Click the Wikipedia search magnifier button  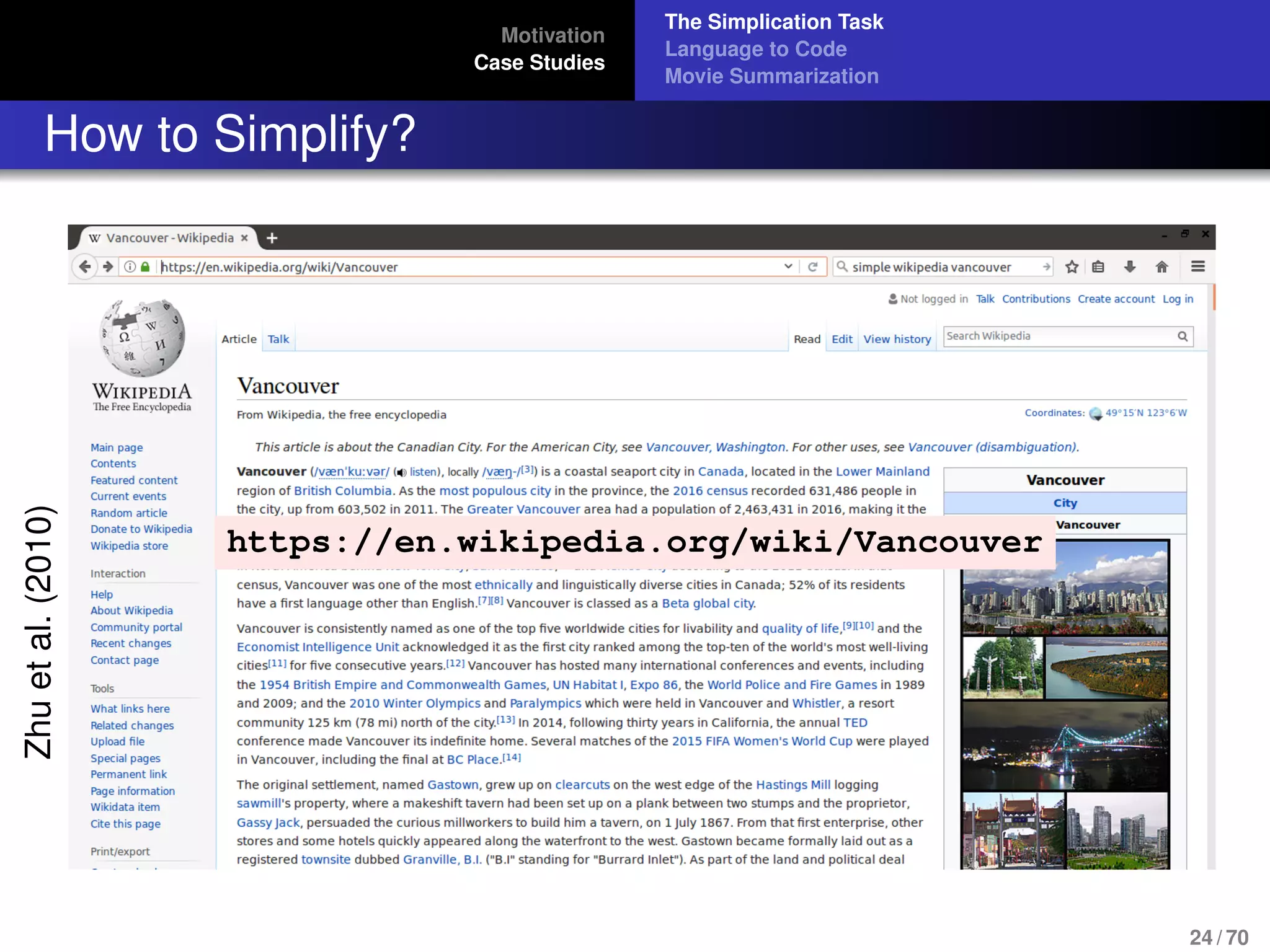coord(1183,336)
